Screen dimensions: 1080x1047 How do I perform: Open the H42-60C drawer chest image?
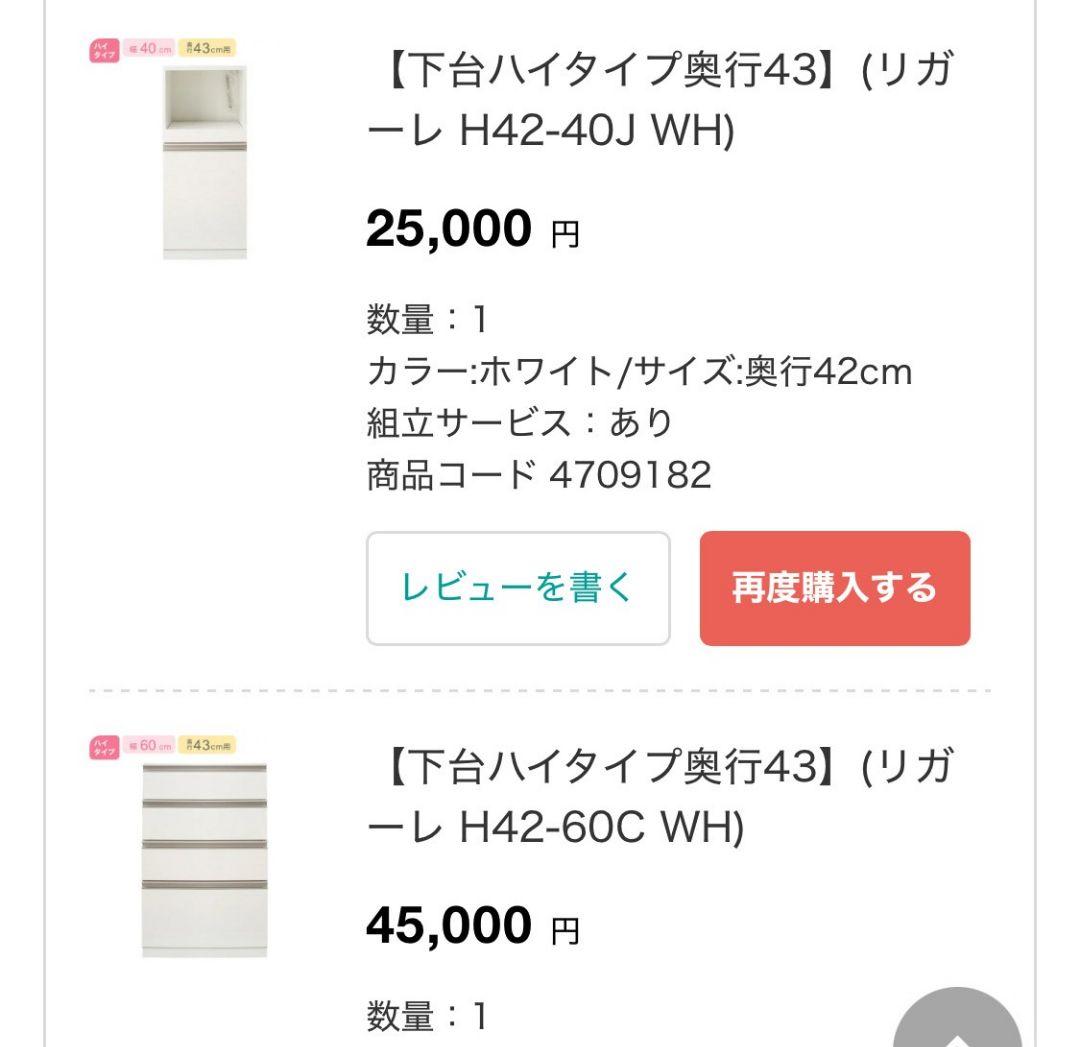click(x=204, y=858)
